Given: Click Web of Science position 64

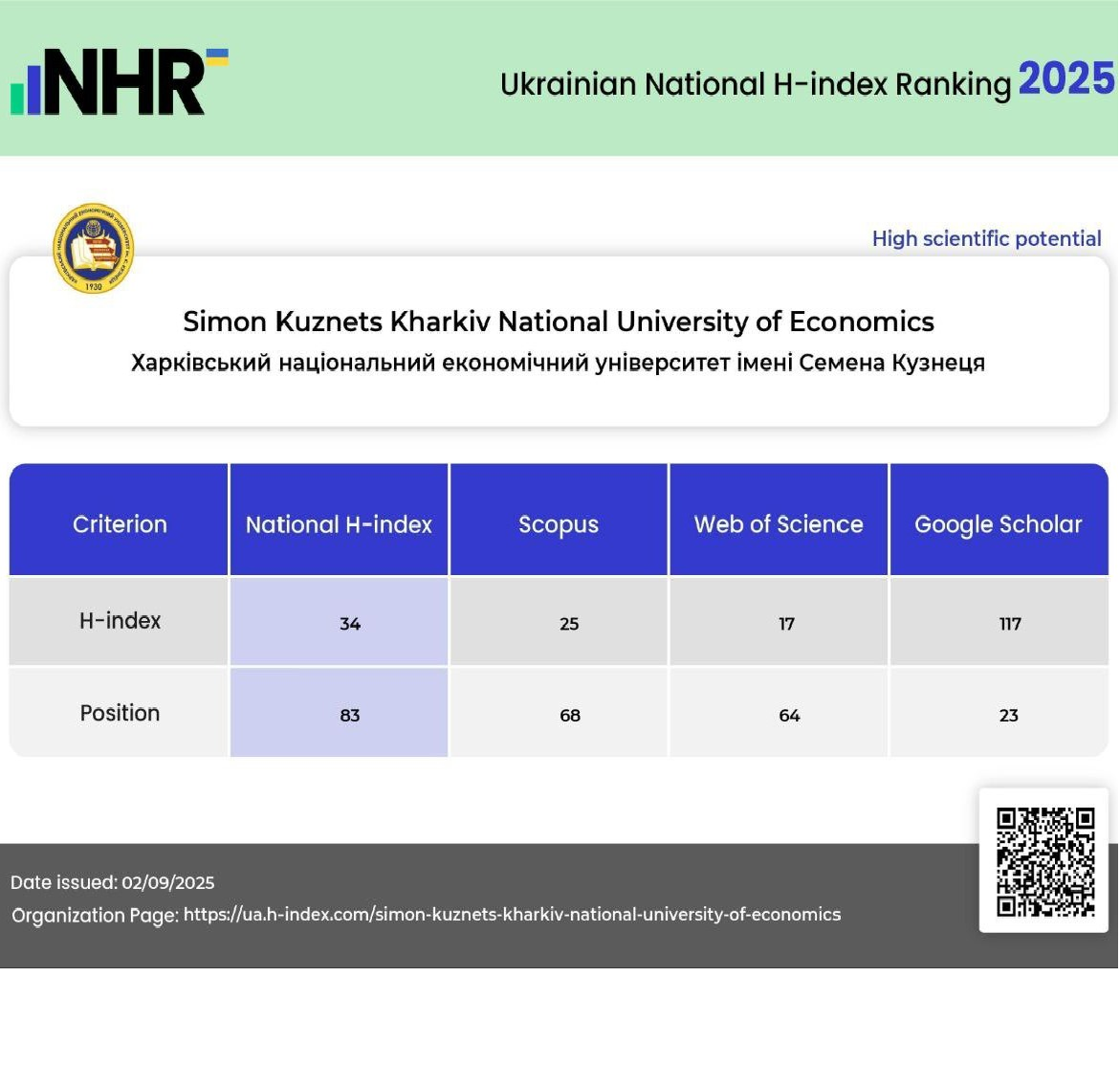Looking at the screenshot, I should point(789,716).
